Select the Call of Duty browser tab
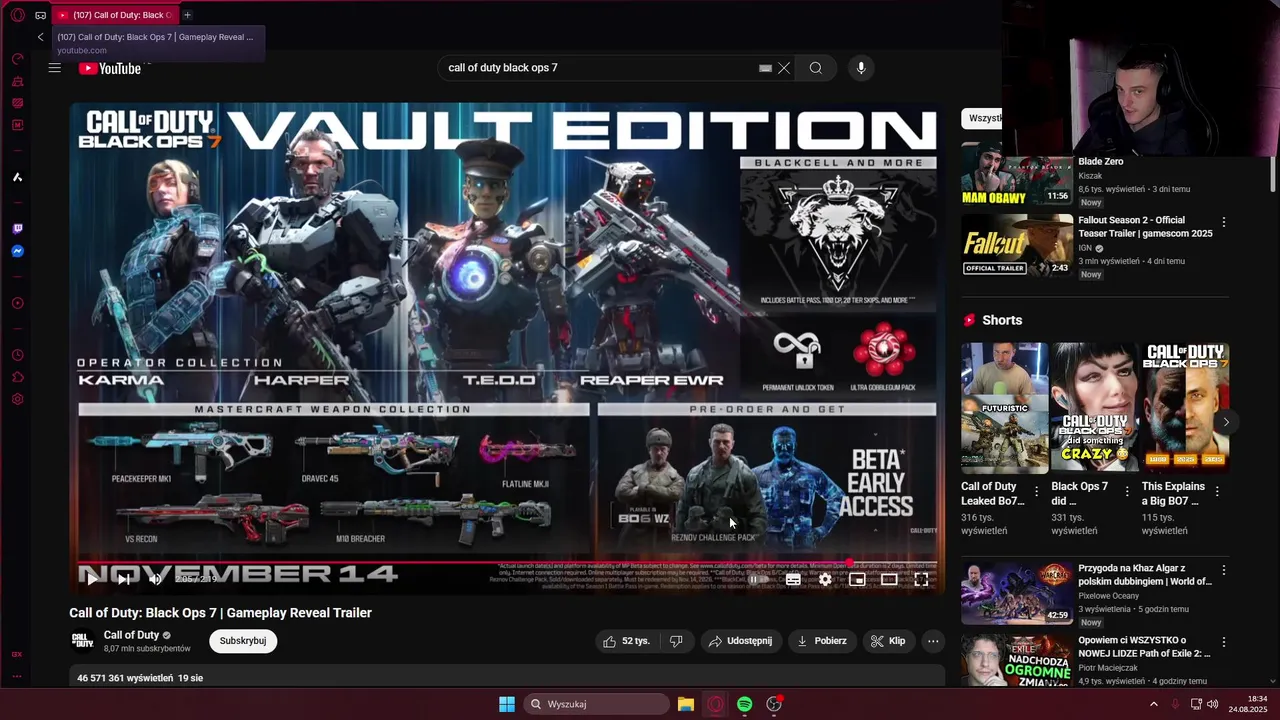The image size is (1280, 720). pyautogui.click(x=113, y=15)
